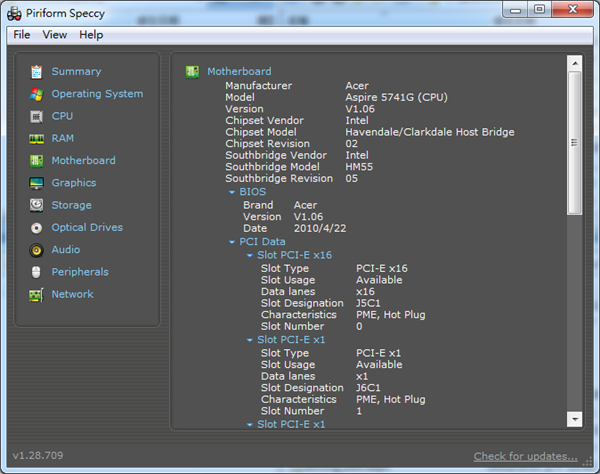Open the View menu
Image resolution: width=600 pixels, height=474 pixels.
tap(55, 35)
